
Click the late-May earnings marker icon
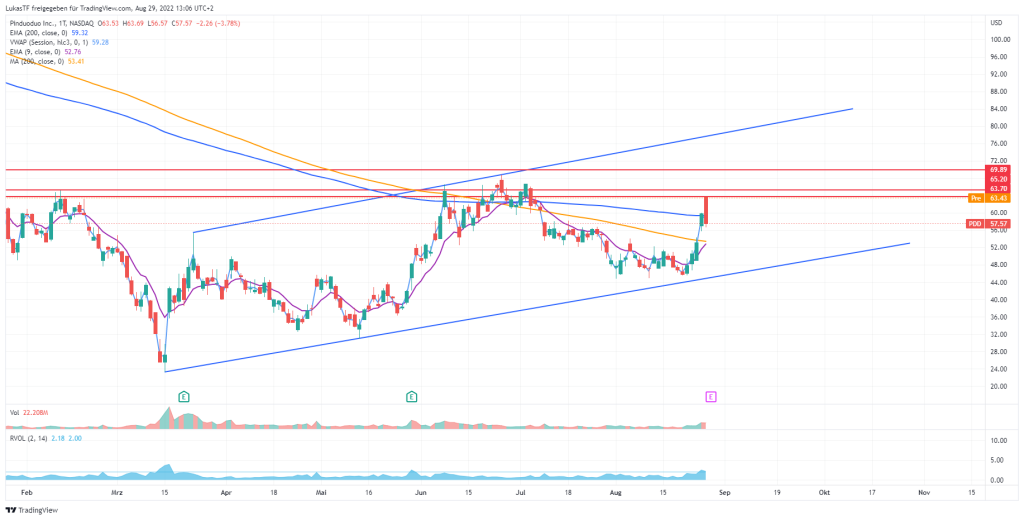411,397
